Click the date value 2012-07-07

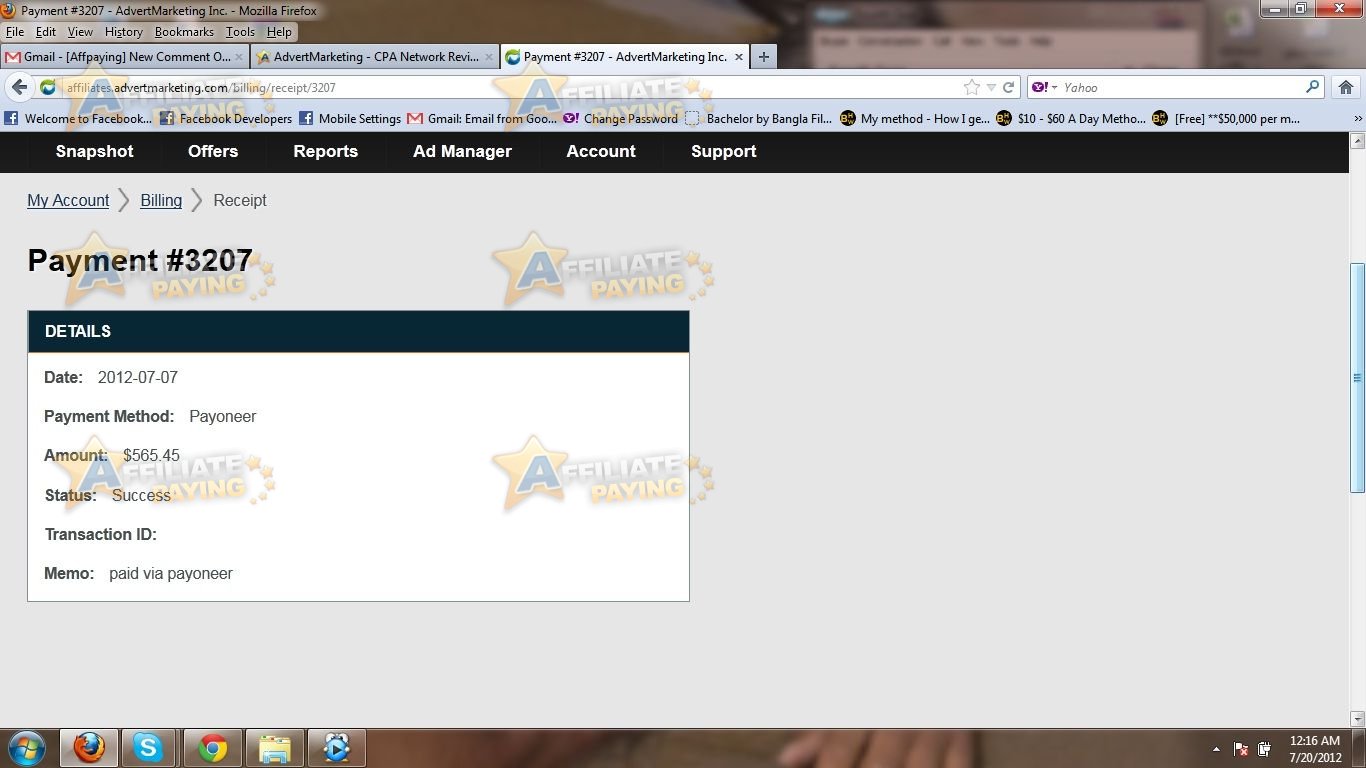coord(138,377)
